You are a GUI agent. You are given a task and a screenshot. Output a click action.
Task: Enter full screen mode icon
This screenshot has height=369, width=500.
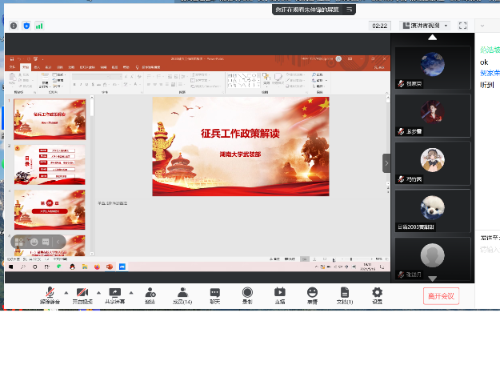pos(463,25)
